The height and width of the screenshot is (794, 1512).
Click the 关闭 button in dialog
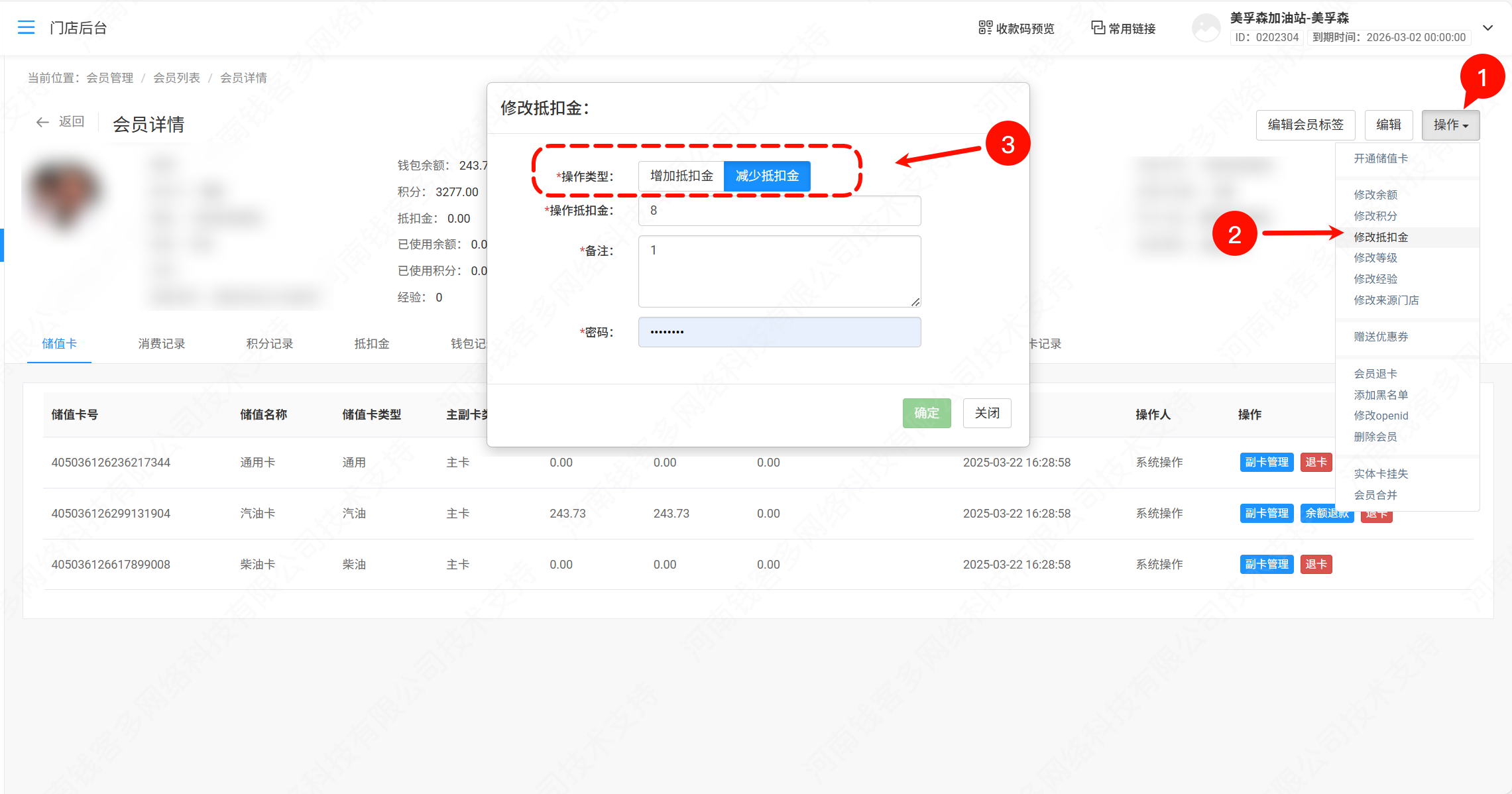[x=986, y=414]
